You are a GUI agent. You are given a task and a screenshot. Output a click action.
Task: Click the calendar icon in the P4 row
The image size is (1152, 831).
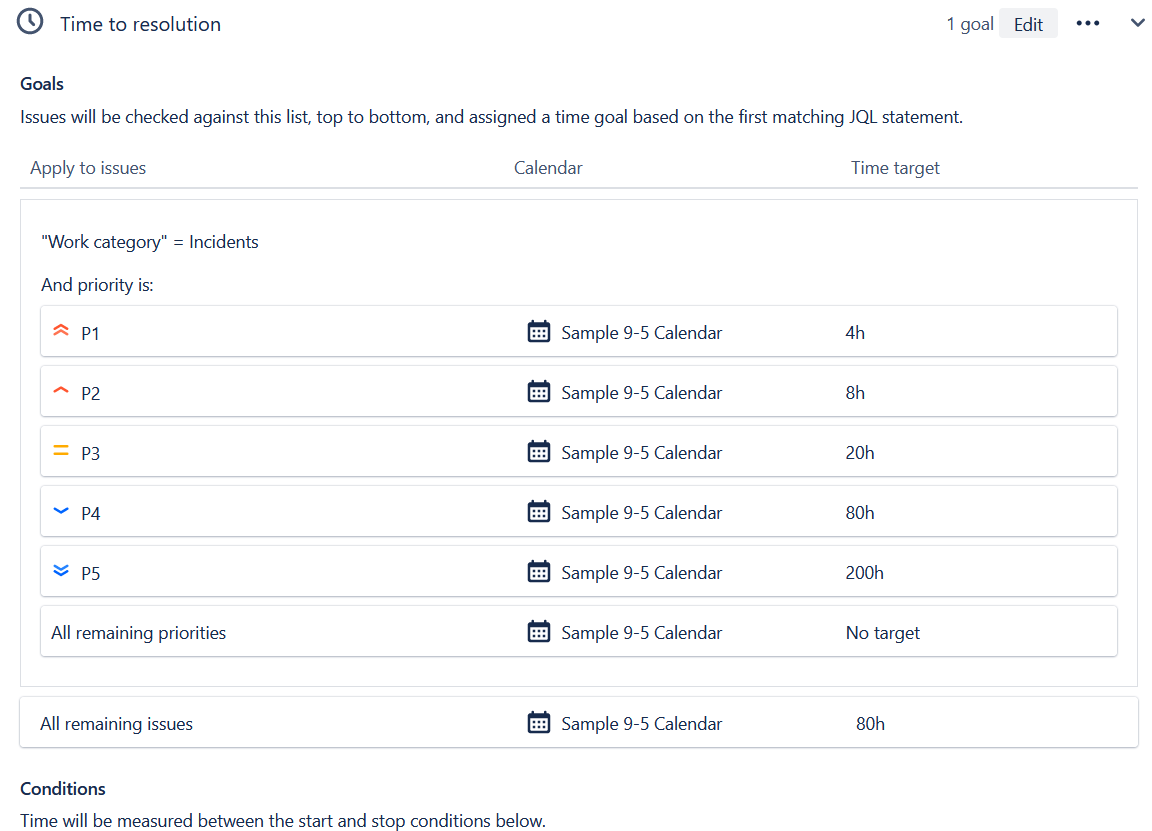click(539, 511)
